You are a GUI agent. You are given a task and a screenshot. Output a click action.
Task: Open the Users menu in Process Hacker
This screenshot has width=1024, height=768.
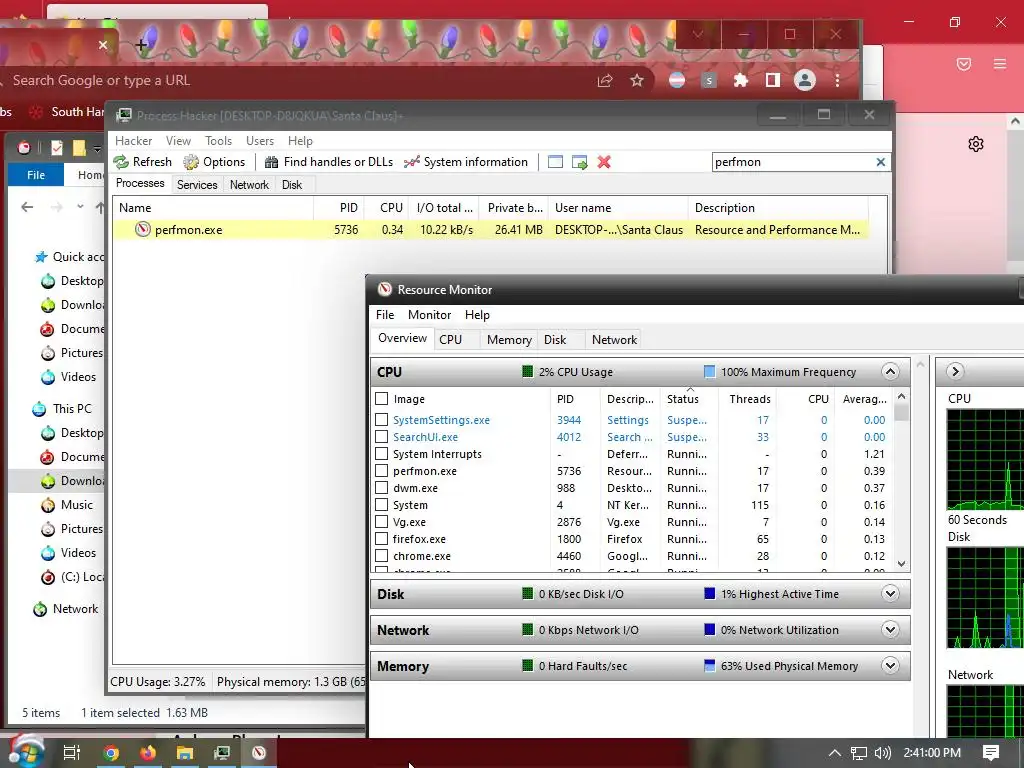[260, 141]
